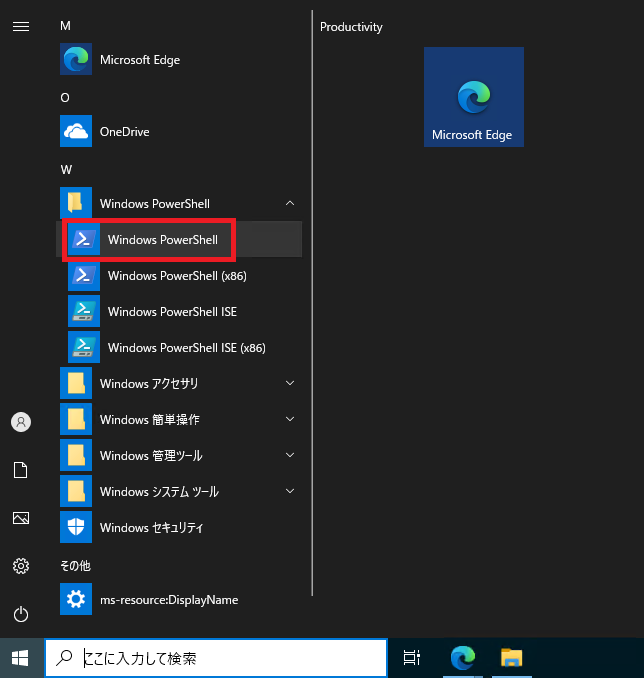Image resolution: width=644 pixels, height=678 pixels.
Task: Click the Windows PowerShell (x86) label
Action: click(177, 275)
